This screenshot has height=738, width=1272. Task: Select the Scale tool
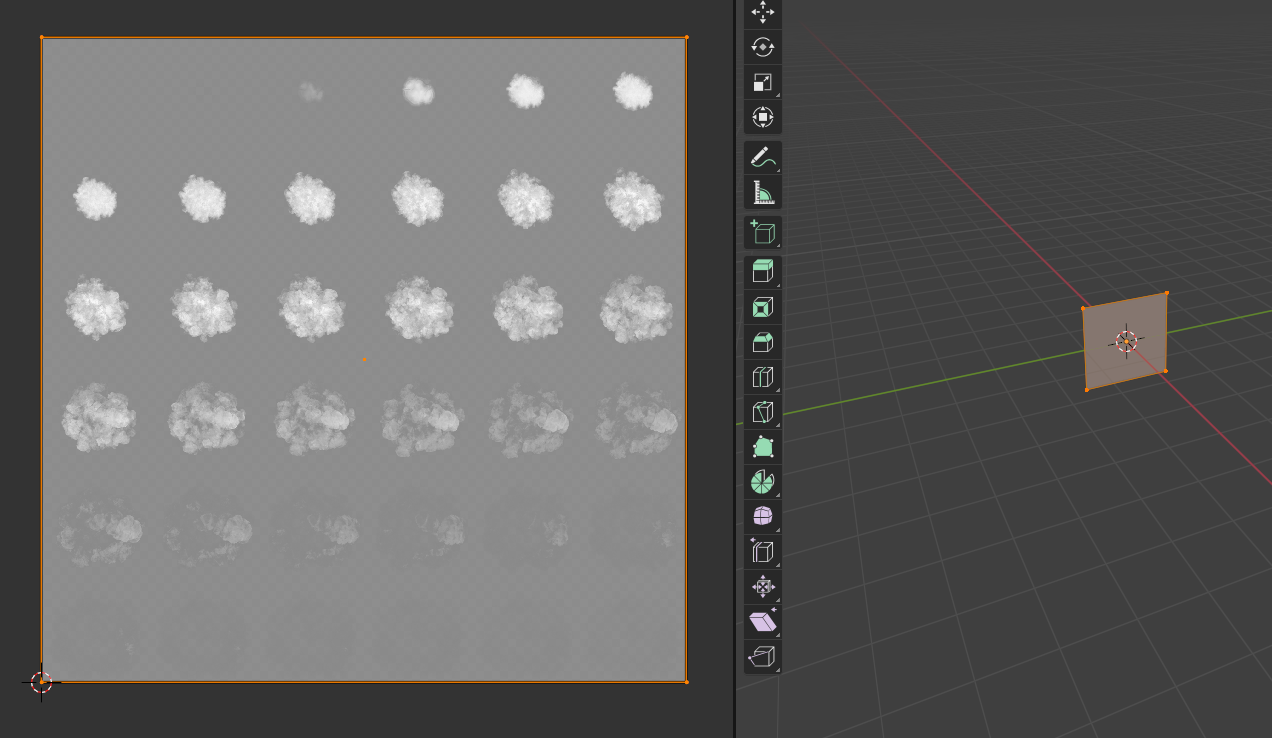pyautogui.click(x=763, y=82)
